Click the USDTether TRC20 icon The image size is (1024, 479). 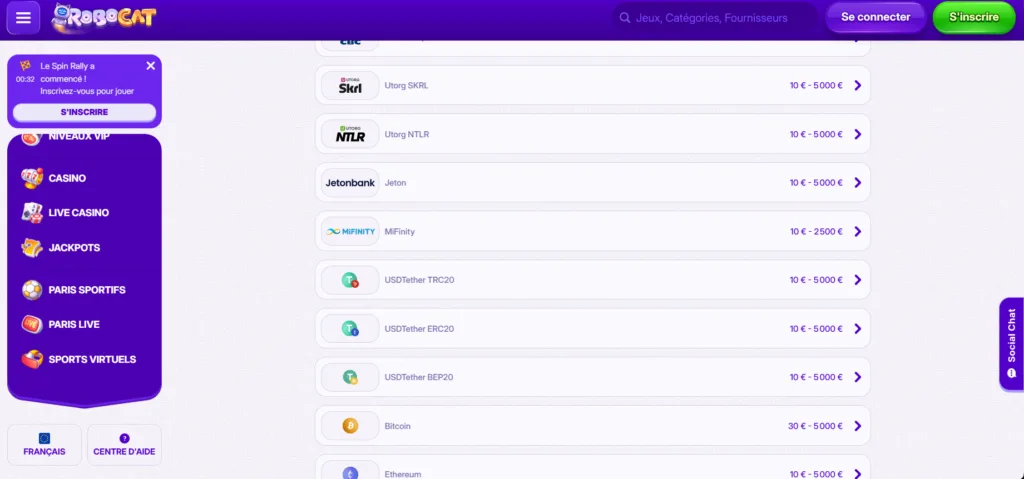tap(350, 281)
